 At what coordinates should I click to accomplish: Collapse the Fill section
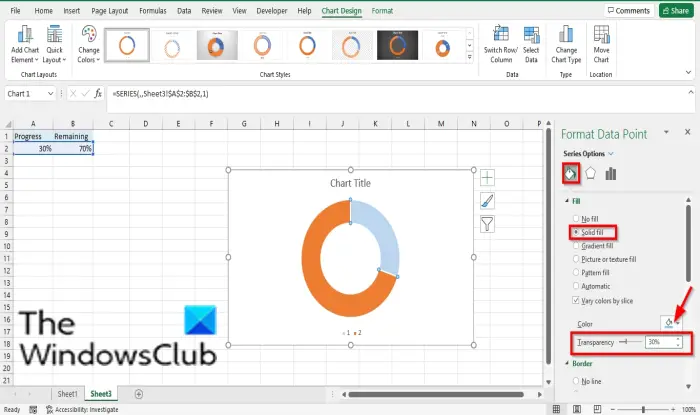click(567, 201)
